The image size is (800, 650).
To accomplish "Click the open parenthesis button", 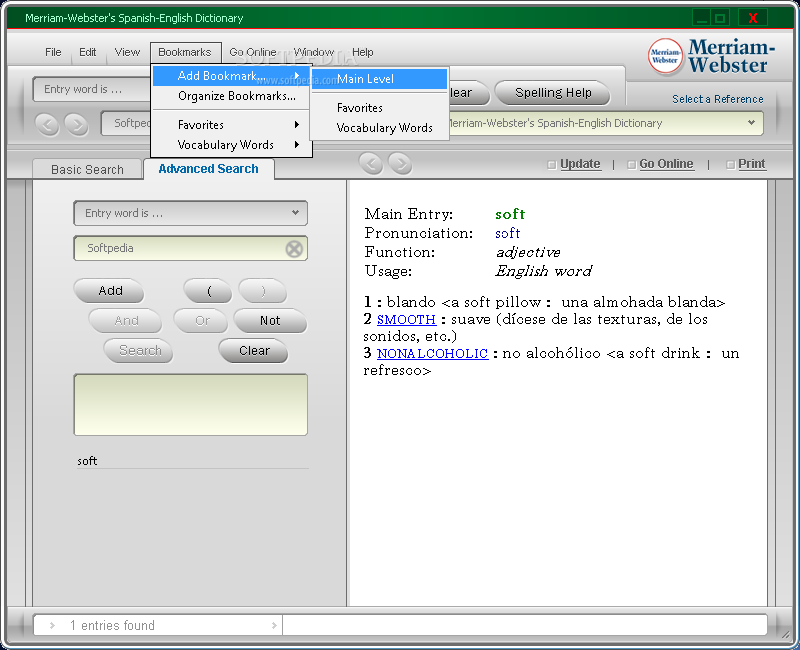I will (x=208, y=291).
